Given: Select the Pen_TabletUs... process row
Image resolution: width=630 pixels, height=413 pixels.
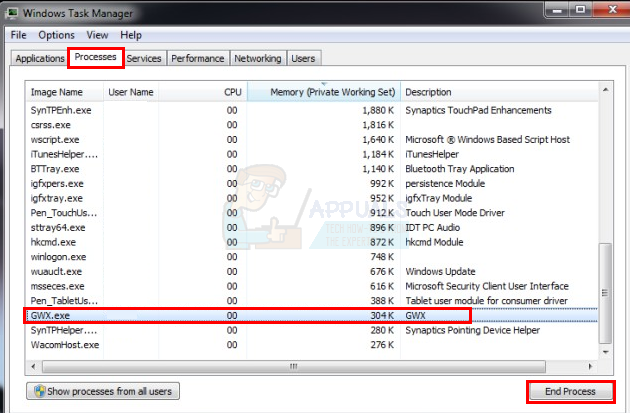Looking at the screenshot, I should click(312, 301).
